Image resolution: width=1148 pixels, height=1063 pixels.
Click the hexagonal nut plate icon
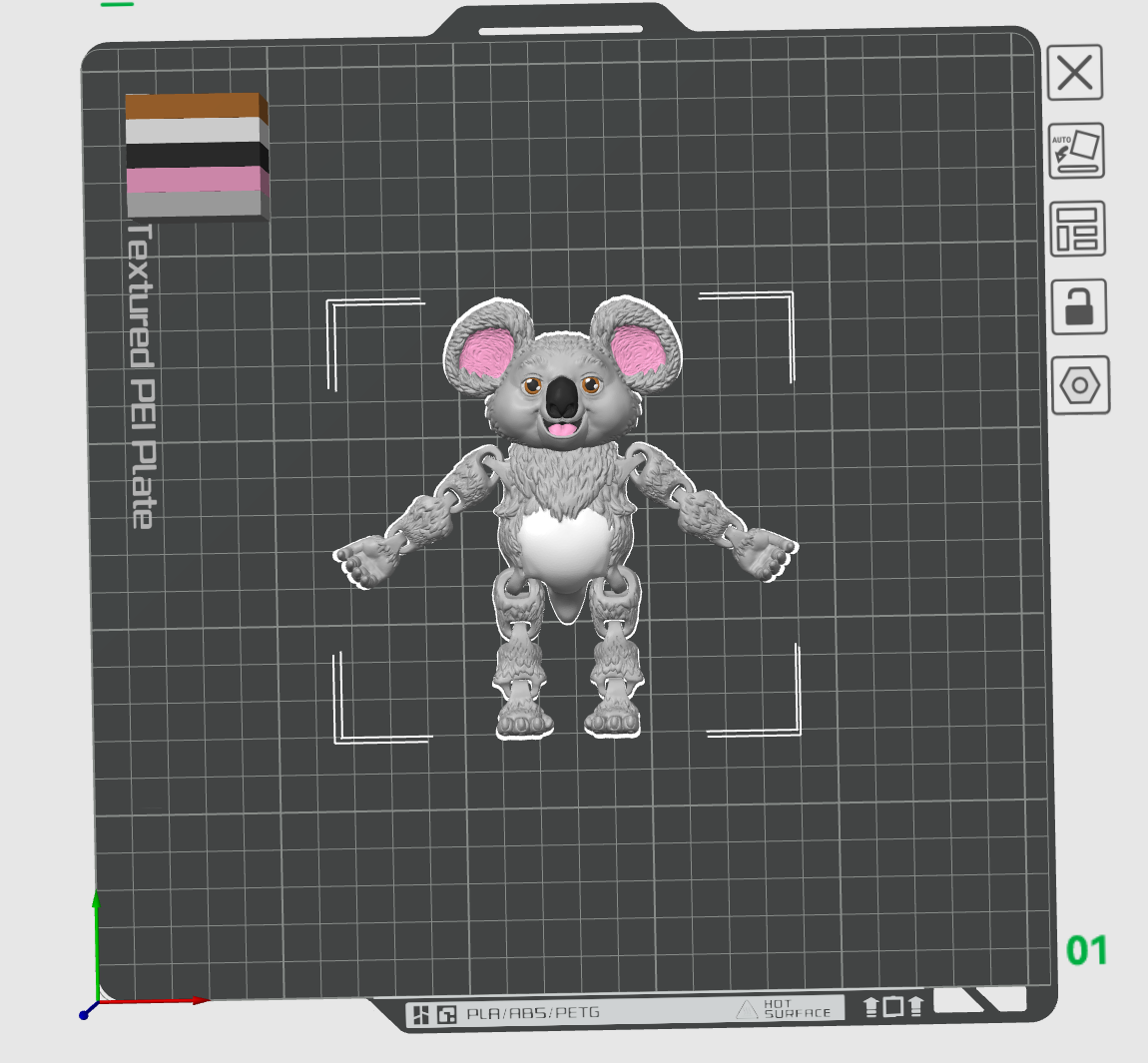[1080, 387]
